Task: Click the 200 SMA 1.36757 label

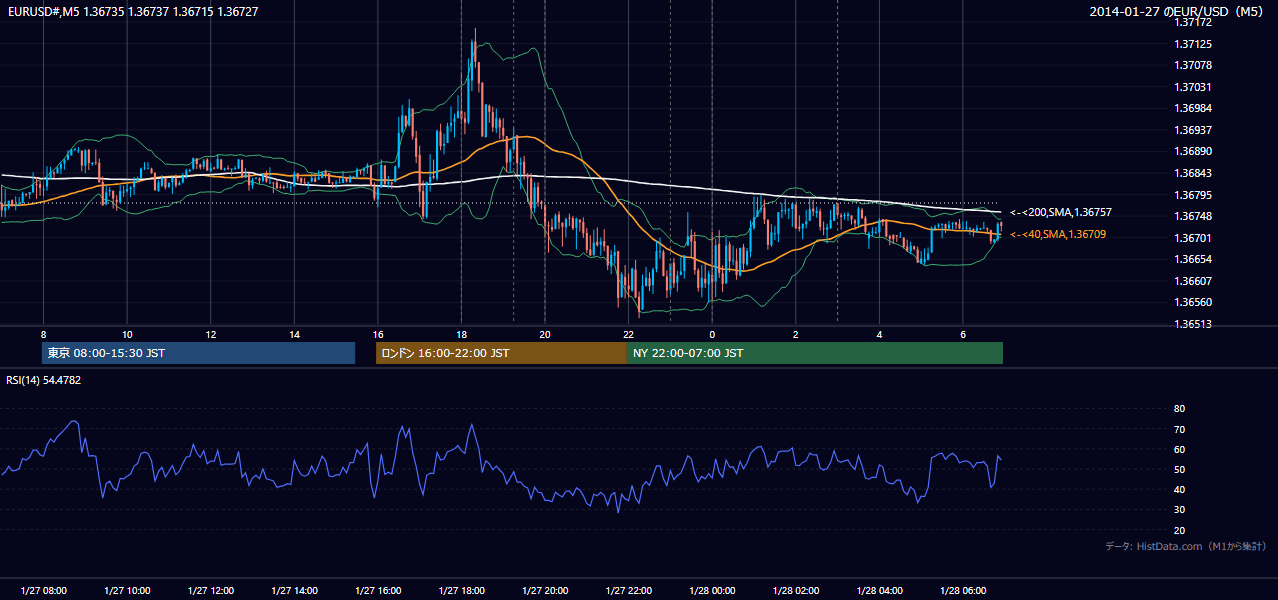Action: (1060, 213)
